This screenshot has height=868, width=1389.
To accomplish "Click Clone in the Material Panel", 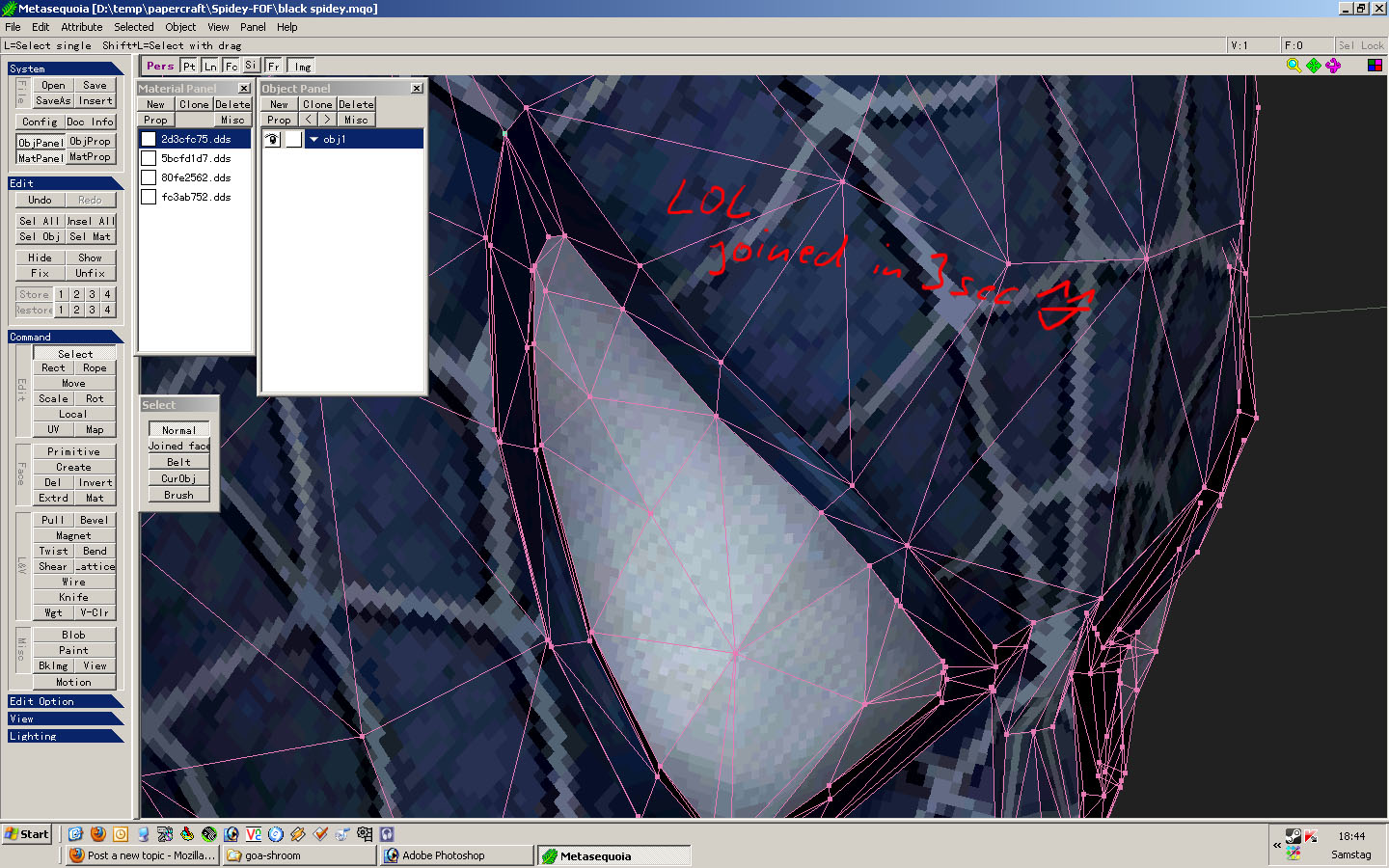I will [194, 104].
